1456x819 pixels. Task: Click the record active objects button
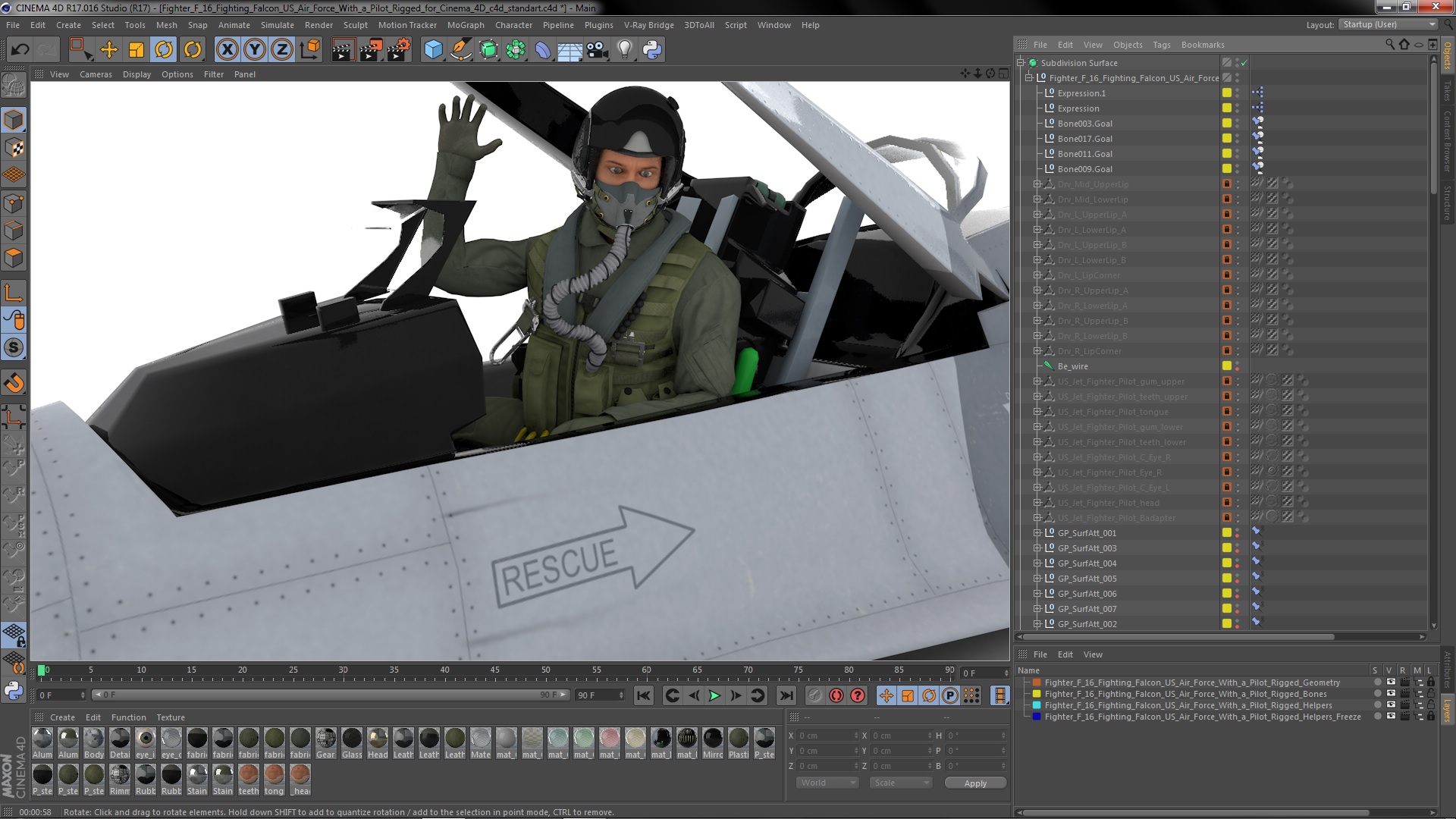pos(814,695)
